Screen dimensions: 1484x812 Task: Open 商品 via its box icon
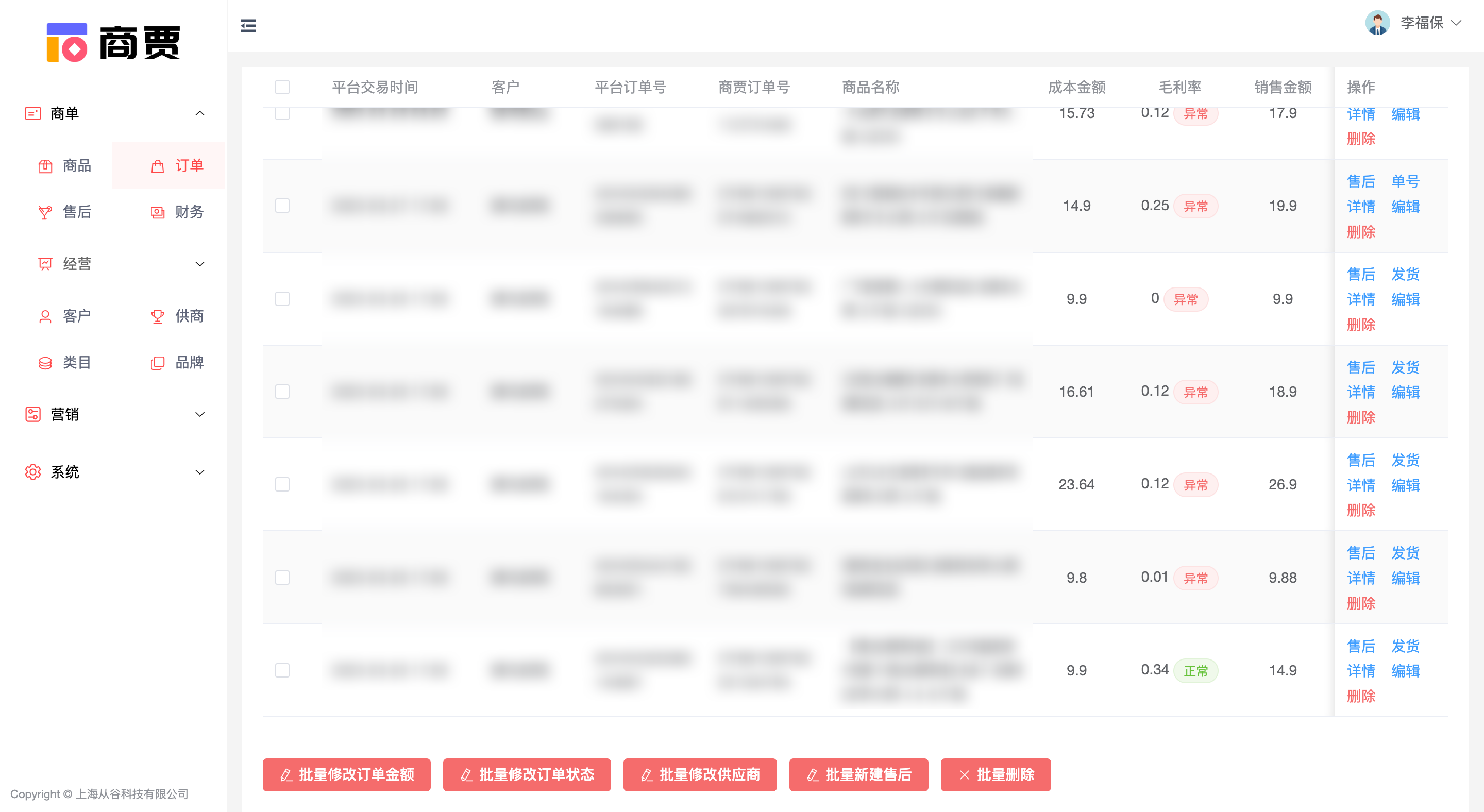click(x=45, y=166)
